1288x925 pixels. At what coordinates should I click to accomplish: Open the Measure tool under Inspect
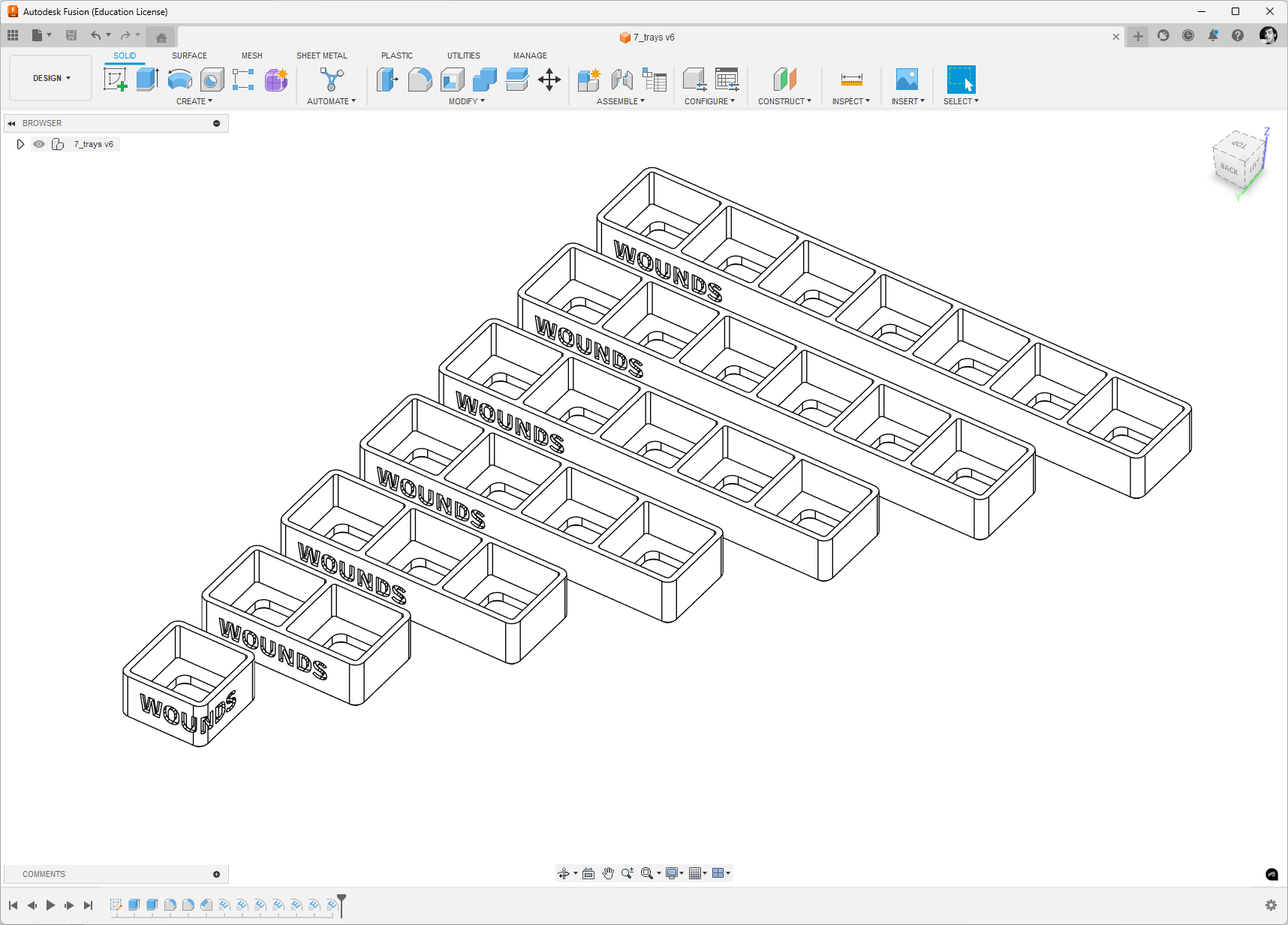(851, 80)
